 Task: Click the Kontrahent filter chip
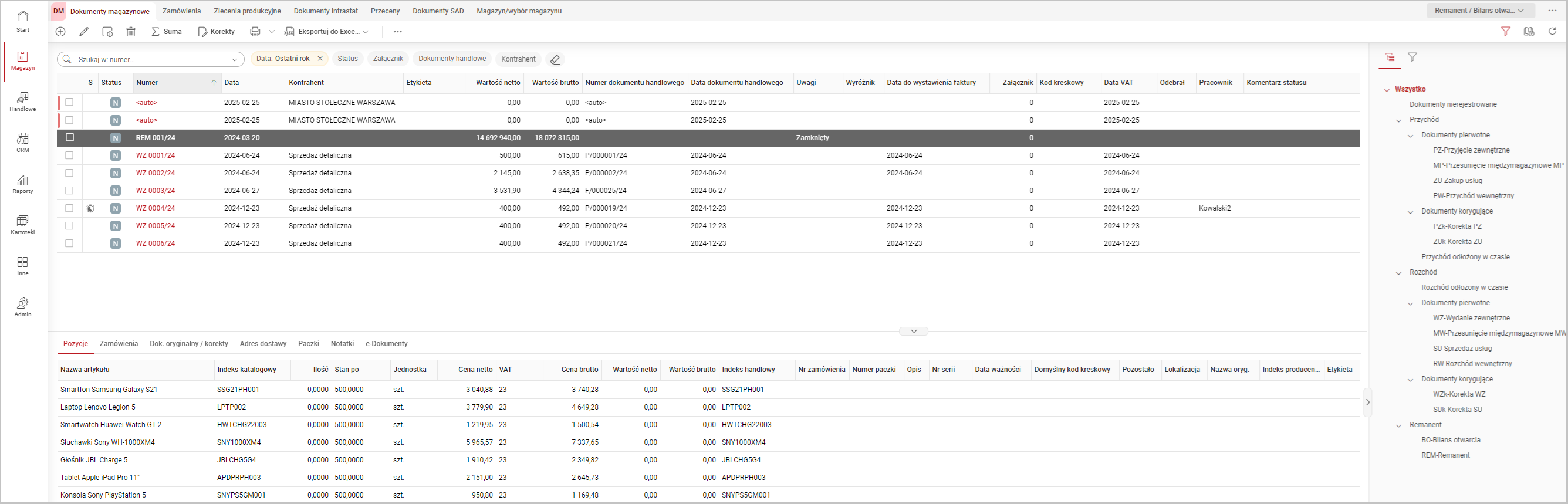click(x=518, y=59)
